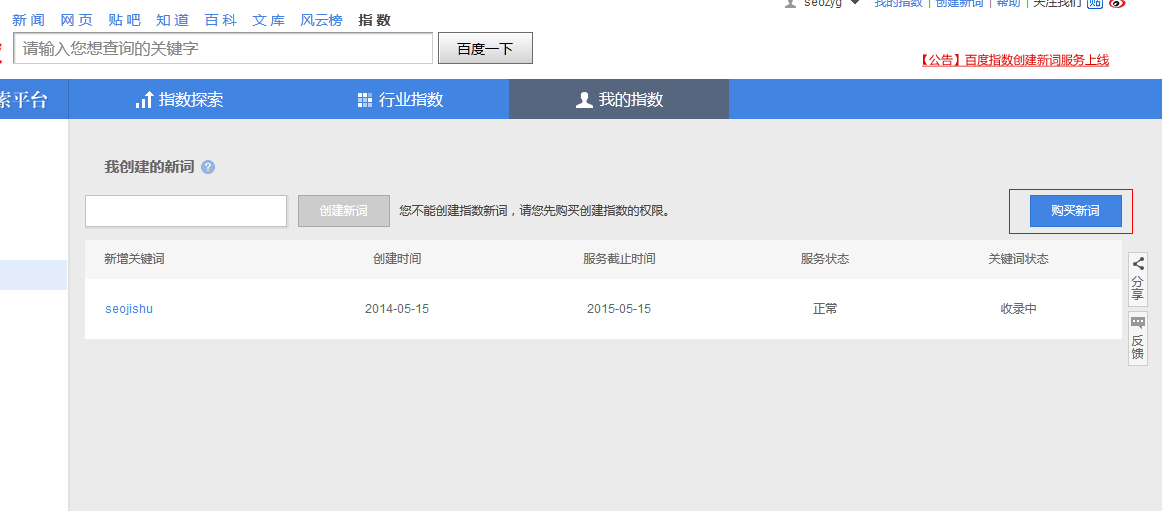Click the Baidu Tieba follow icon

click(x=1094, y=3)
